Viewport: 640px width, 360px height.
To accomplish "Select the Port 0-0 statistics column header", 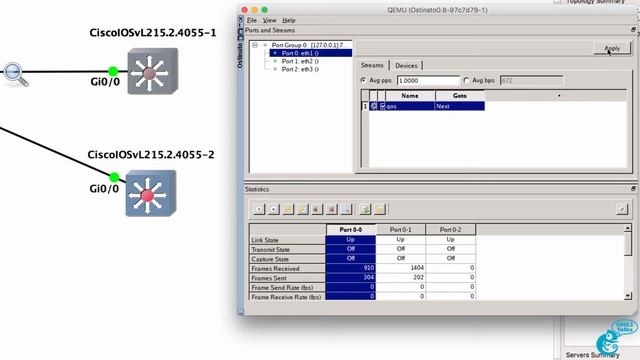I will (351, 229).
